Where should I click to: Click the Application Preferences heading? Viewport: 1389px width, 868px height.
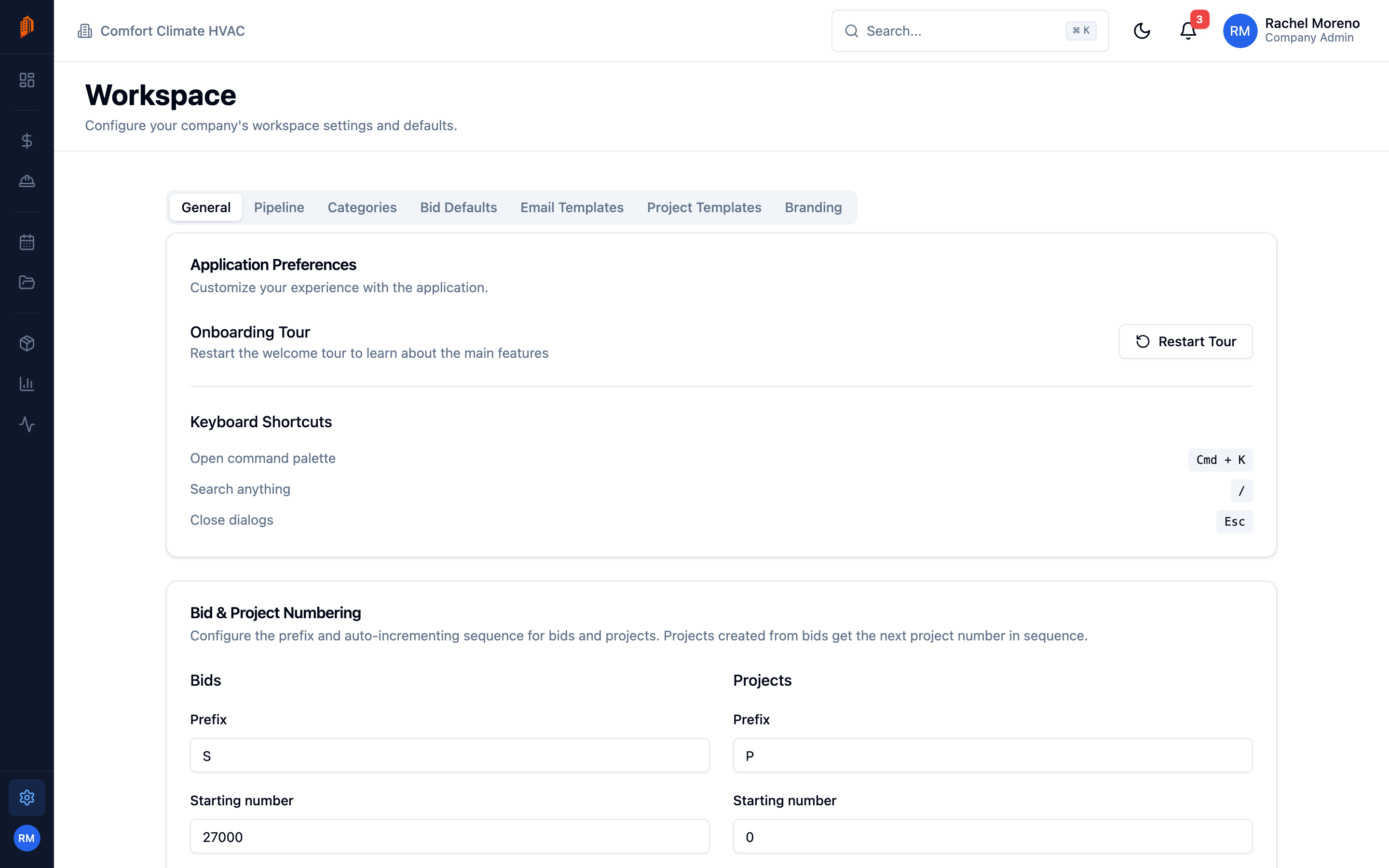pos(273,265)
